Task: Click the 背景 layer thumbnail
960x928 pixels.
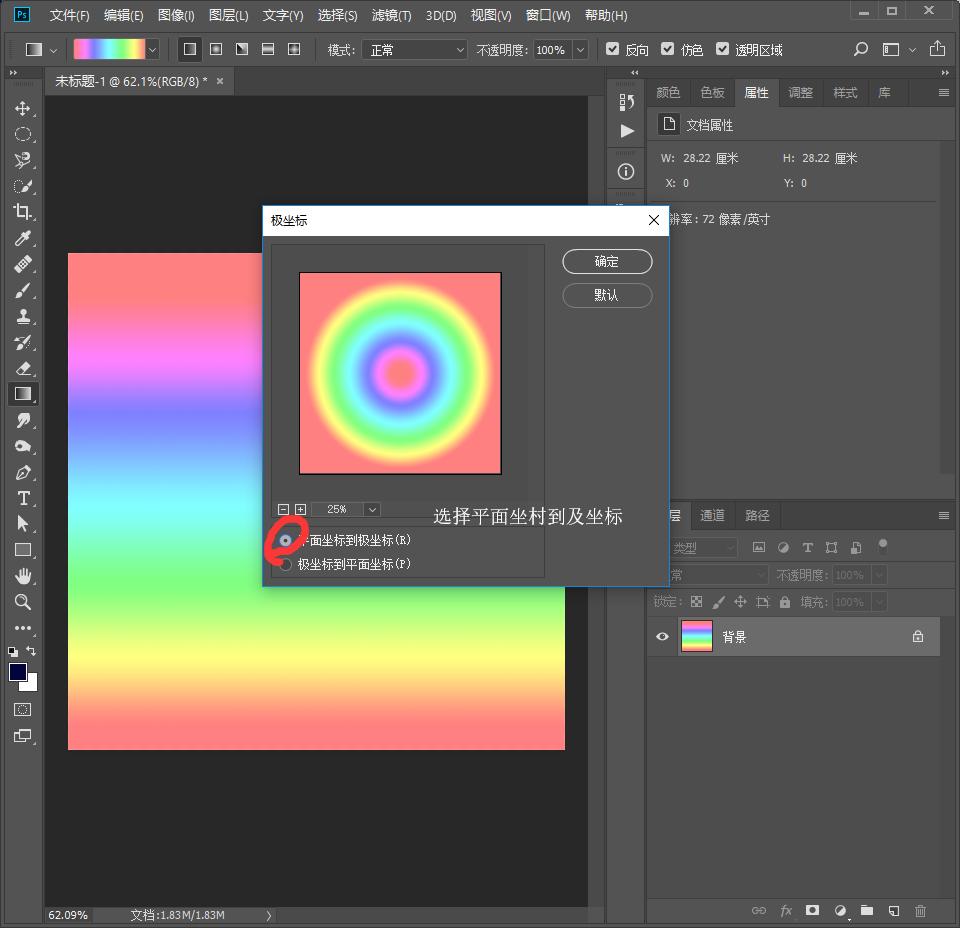Action: coord(696,636)
